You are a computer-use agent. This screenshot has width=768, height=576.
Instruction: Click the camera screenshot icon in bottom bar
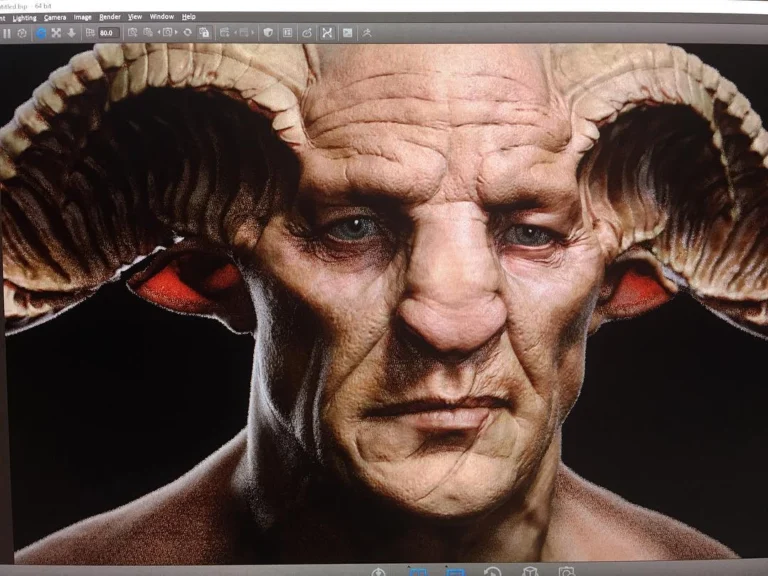point(567,571)
